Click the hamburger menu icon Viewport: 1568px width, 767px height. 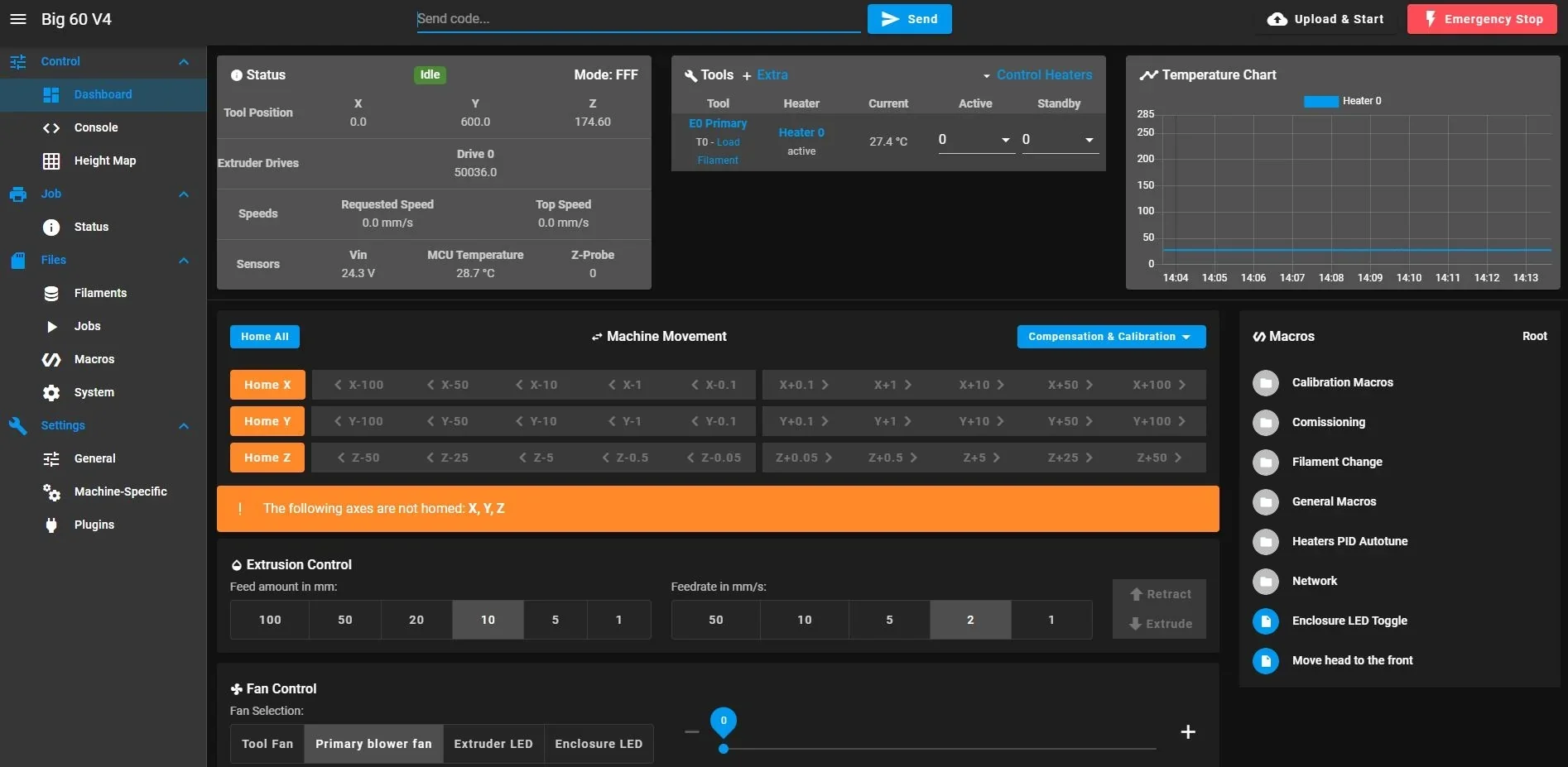17,19
